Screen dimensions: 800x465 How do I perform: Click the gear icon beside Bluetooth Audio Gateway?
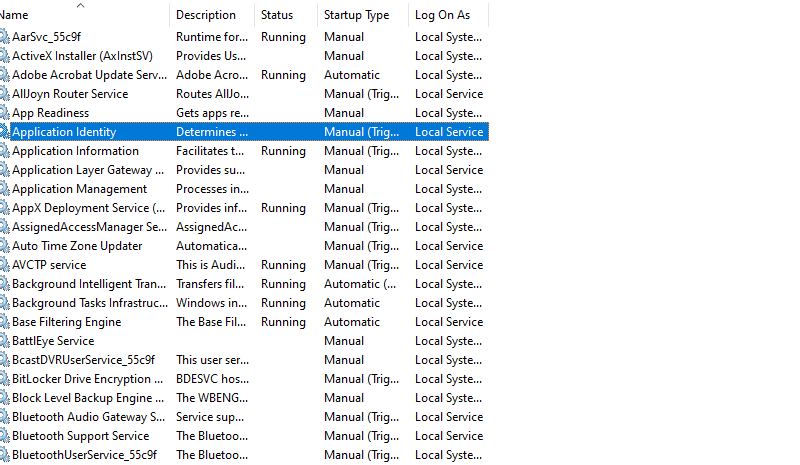pos(4,417)
